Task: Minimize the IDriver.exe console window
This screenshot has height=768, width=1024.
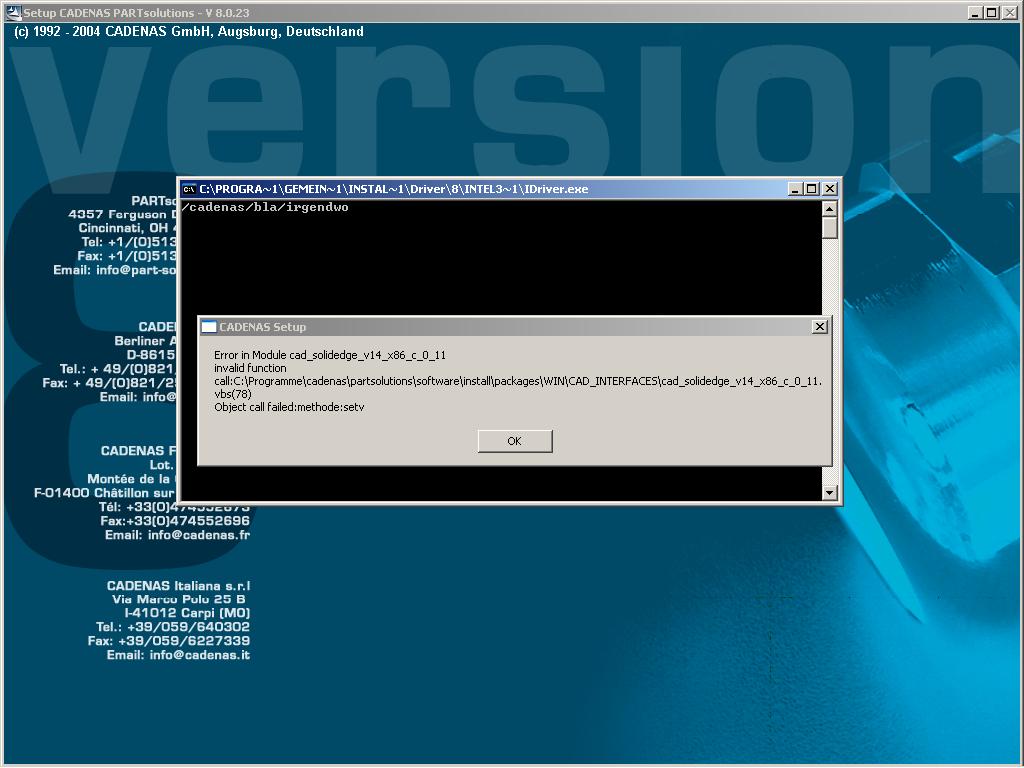Action: 795,189
